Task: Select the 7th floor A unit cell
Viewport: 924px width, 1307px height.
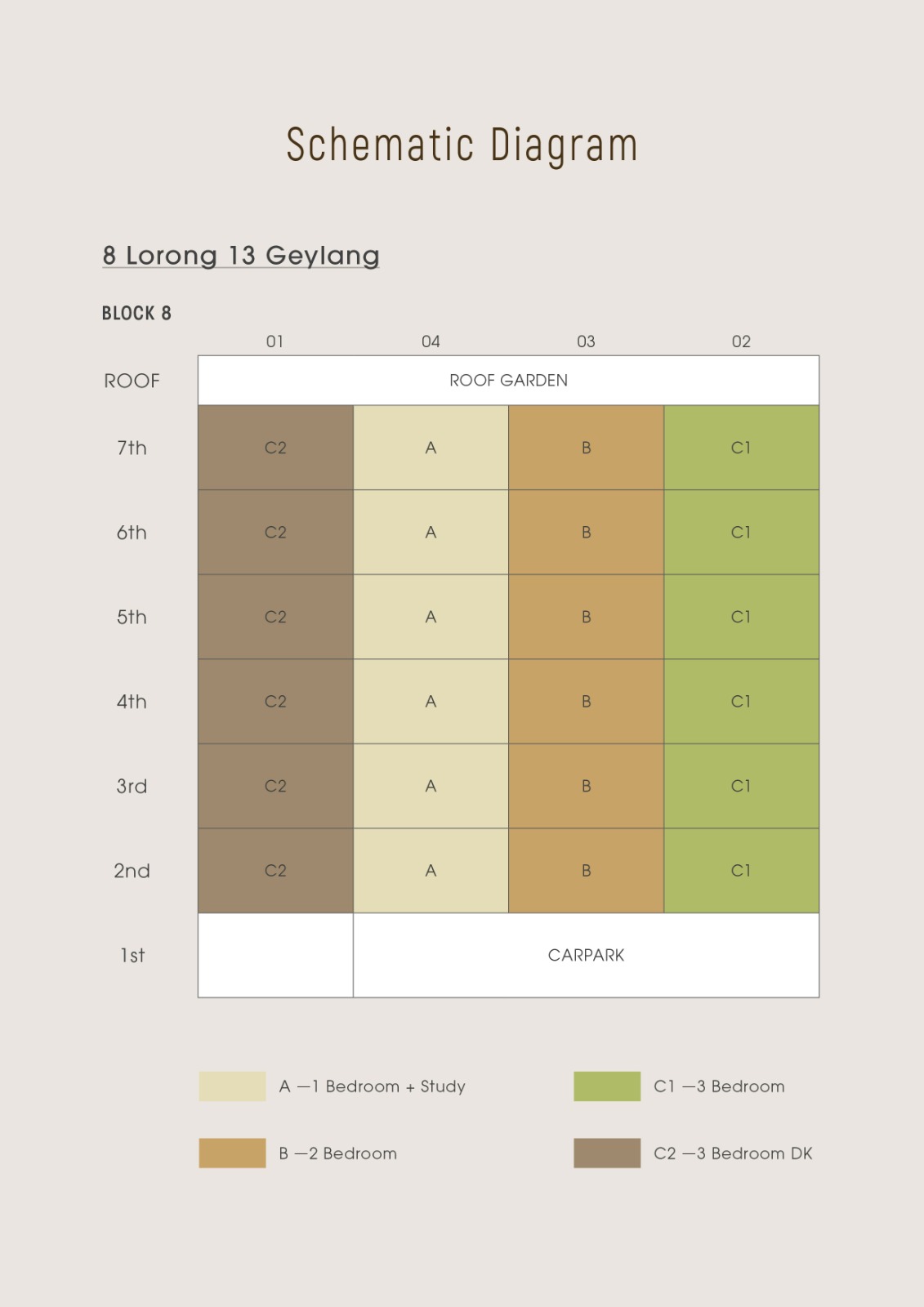Action: 431,448
